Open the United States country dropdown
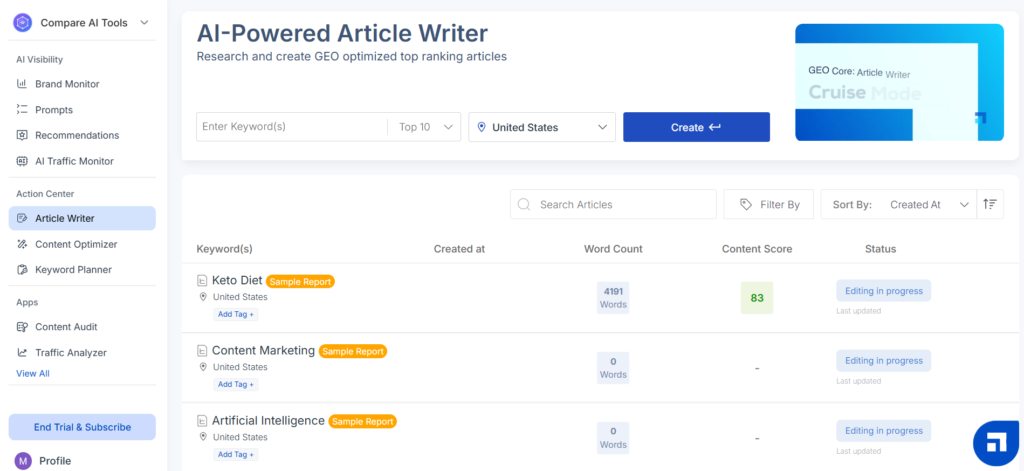 542,127
